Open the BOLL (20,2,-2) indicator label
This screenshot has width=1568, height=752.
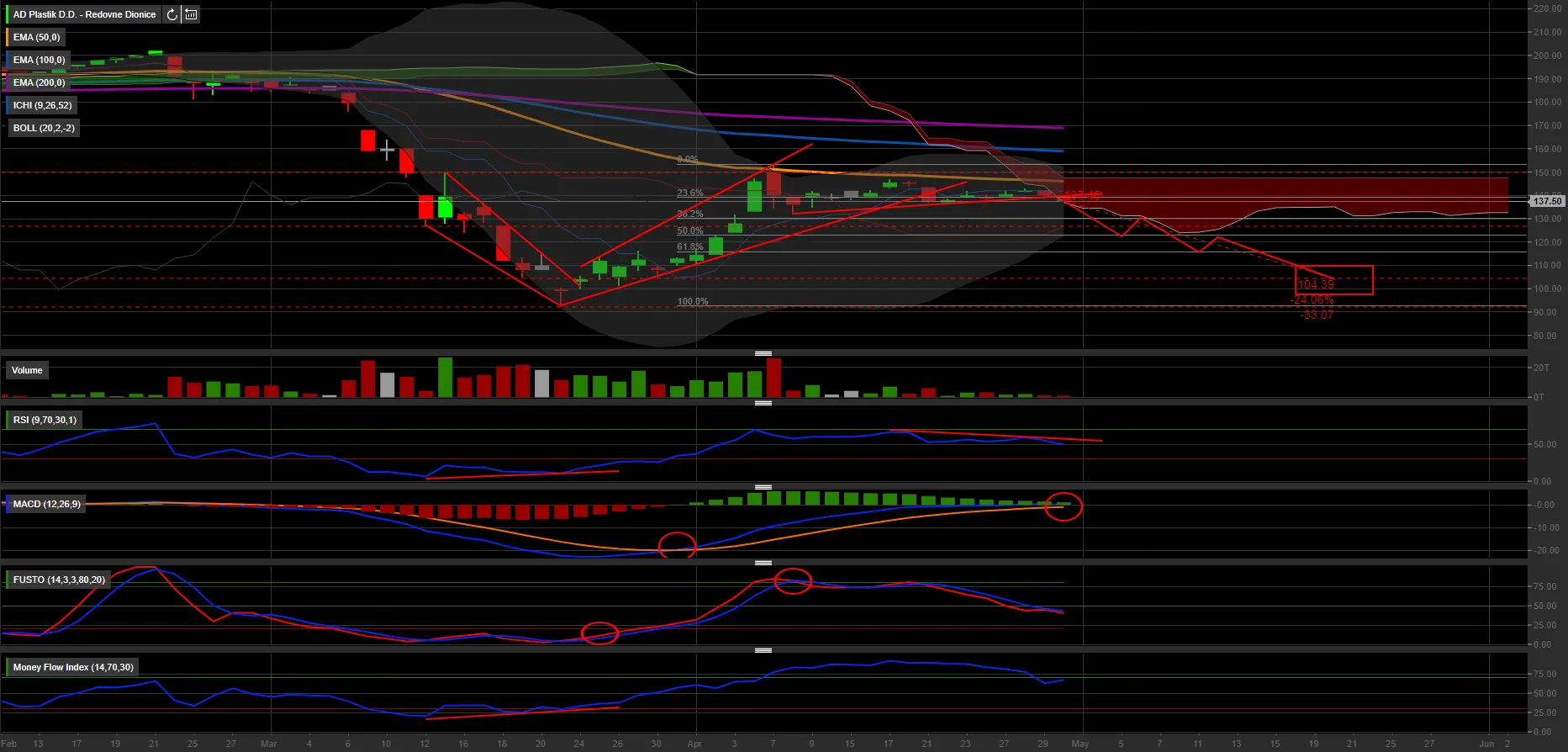pos(44,128)
